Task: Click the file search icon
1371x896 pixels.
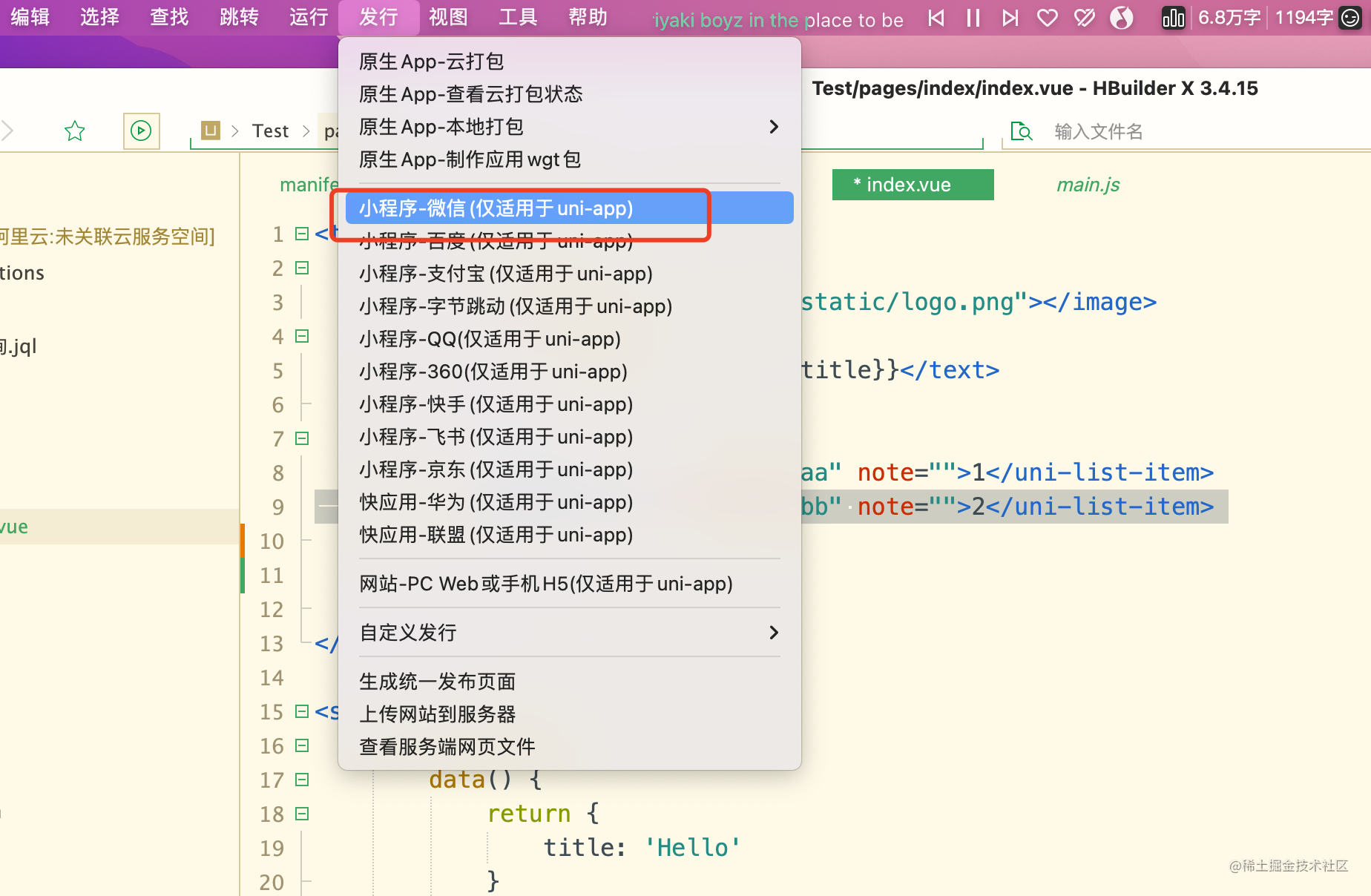Action: click(1022, 131)
